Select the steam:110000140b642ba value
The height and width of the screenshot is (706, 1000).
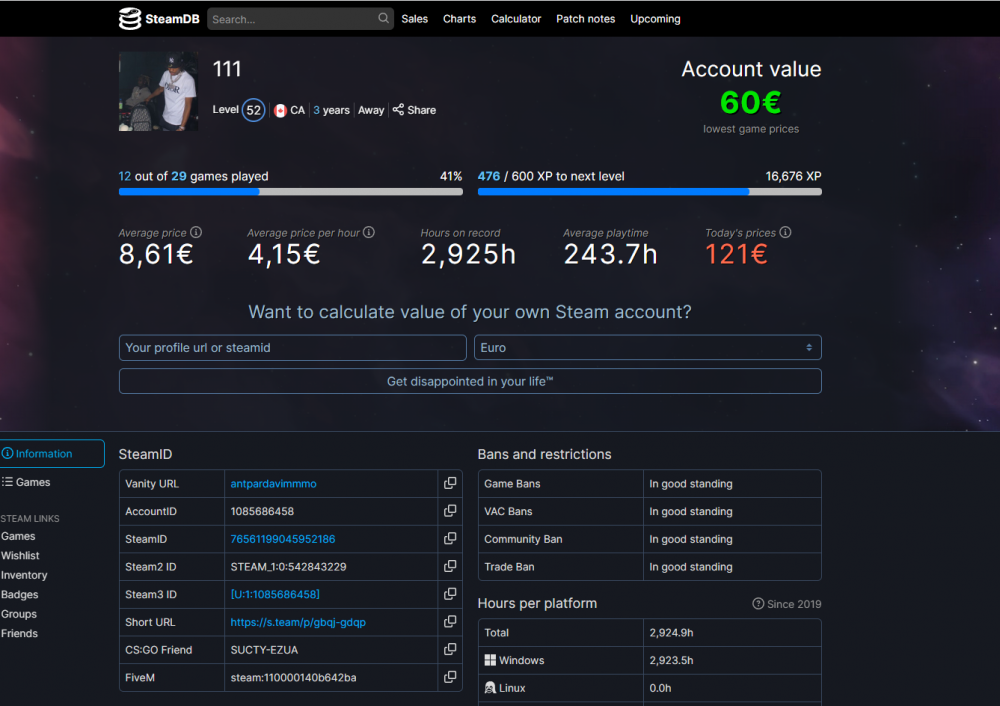(293, 677)
